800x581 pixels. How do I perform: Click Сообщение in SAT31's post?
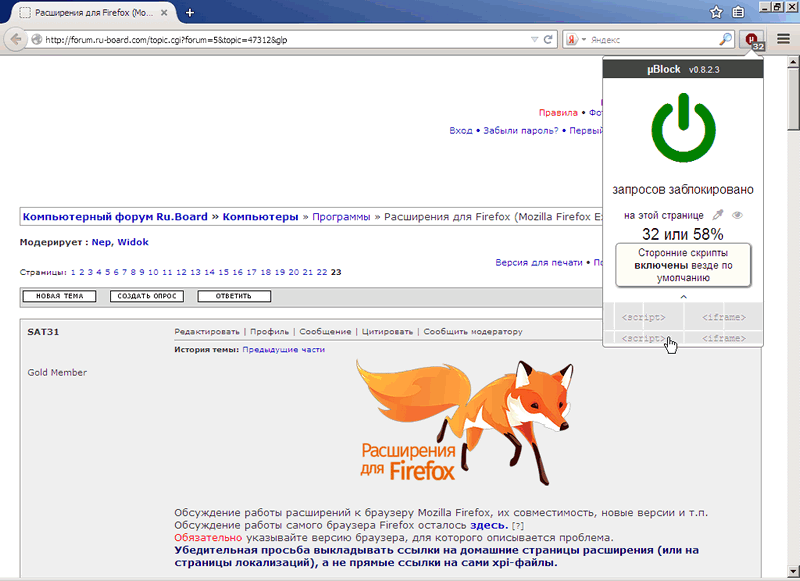325,332
